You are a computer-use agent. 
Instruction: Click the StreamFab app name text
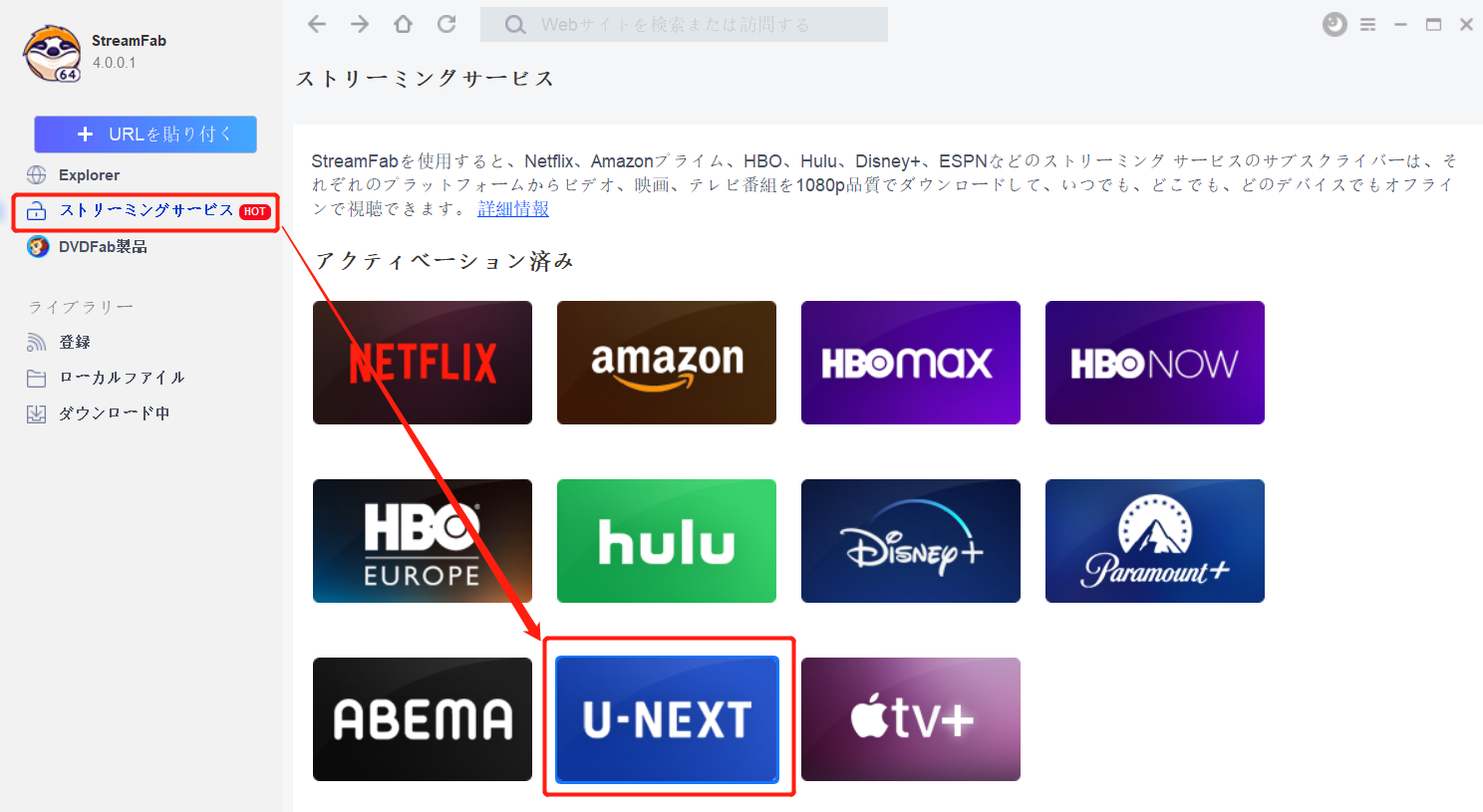pyautogui.click(x=129, y=41)
